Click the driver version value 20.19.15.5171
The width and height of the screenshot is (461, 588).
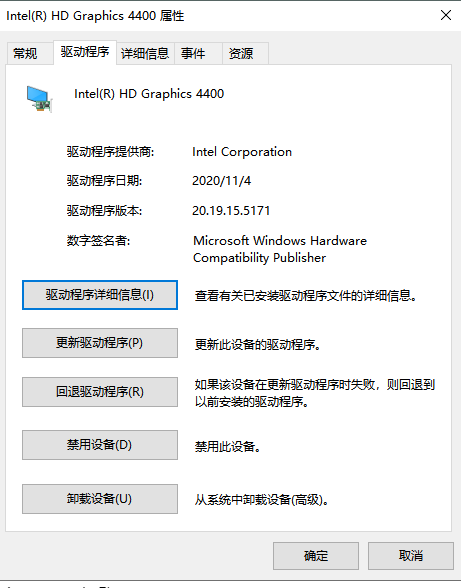(x=231, y=211)
